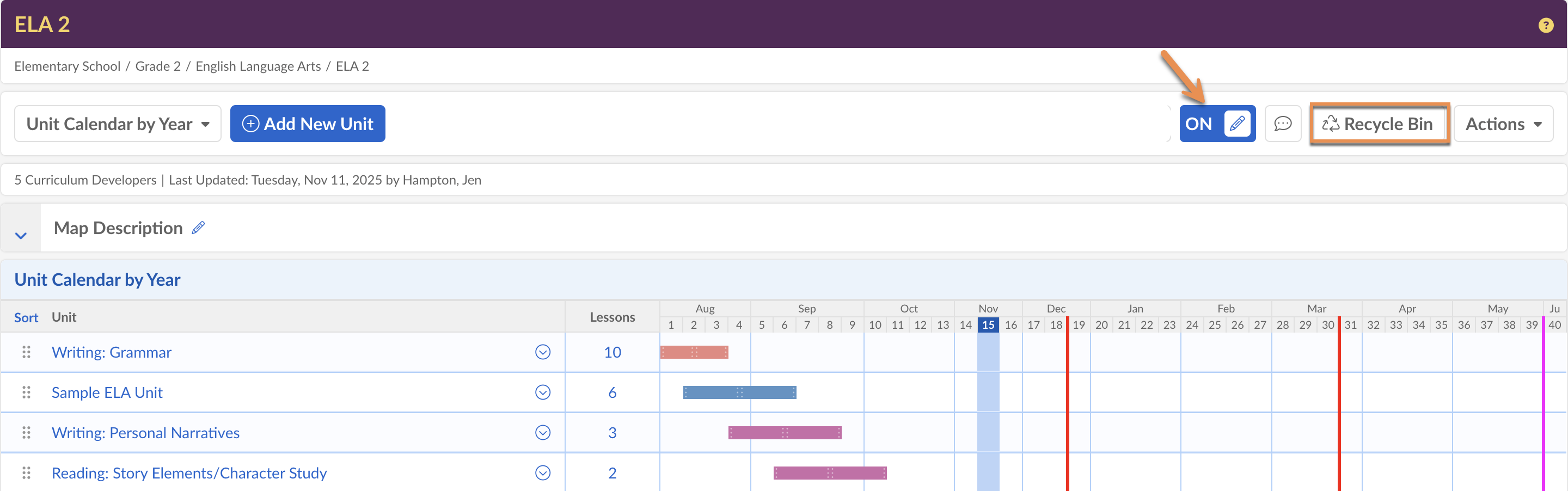Click drag handle beside Sample ELA Unit
This screenshot has height=491, width=1568.
(x=26, y=392)
